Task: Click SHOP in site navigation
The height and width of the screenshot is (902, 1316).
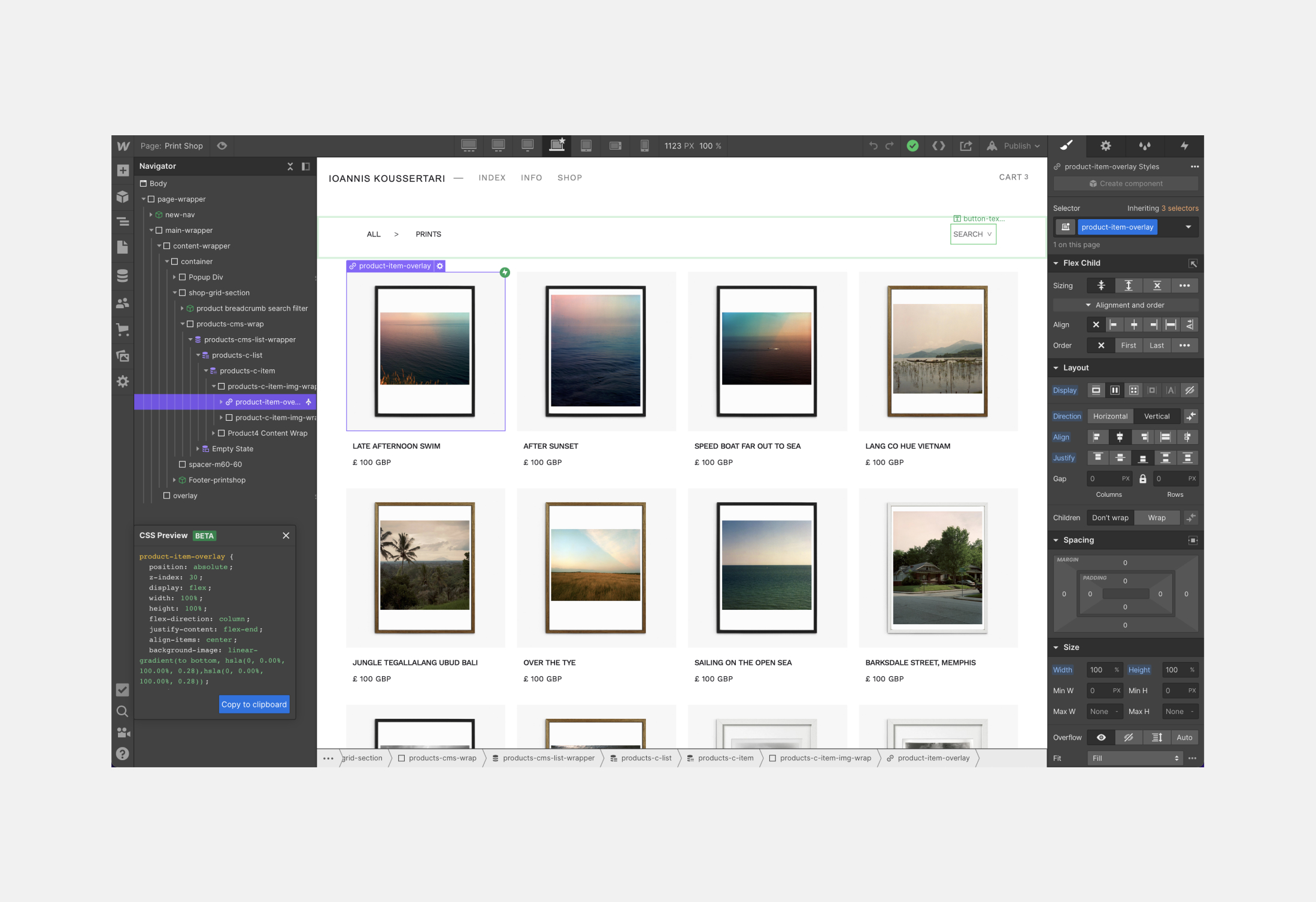Action: pos(569,178)
